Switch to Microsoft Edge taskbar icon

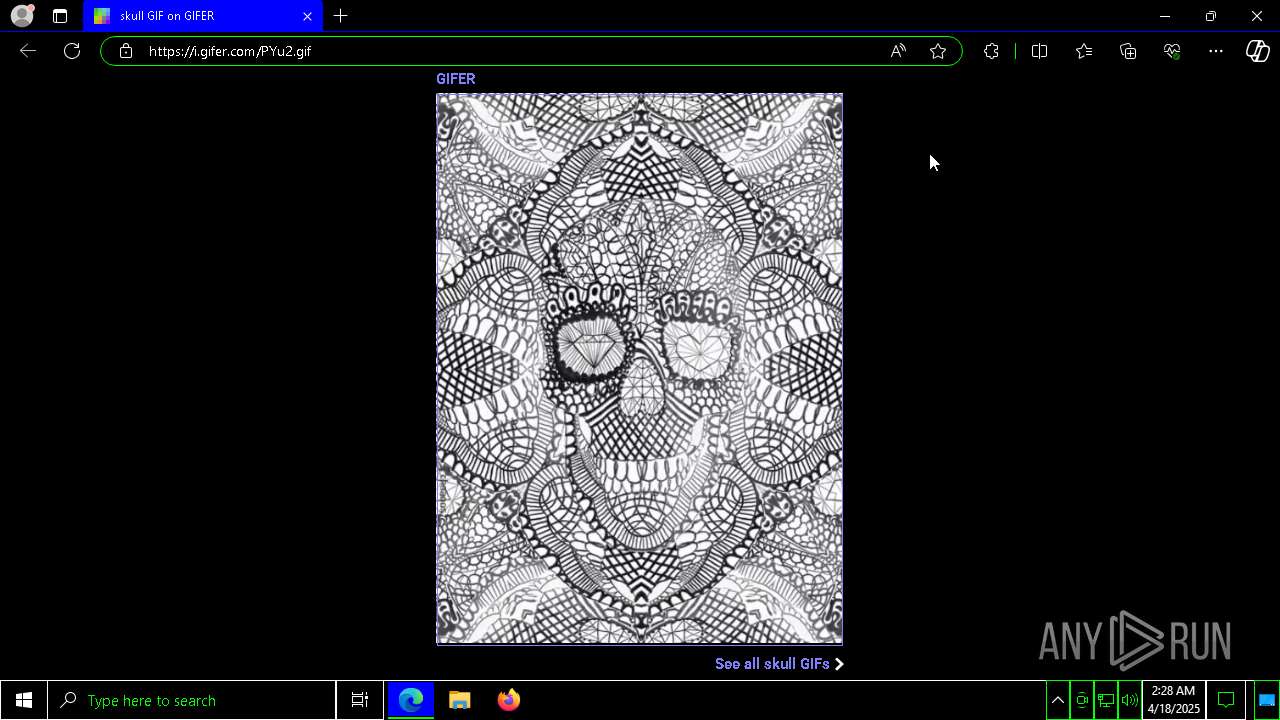[x=411, y=700]
